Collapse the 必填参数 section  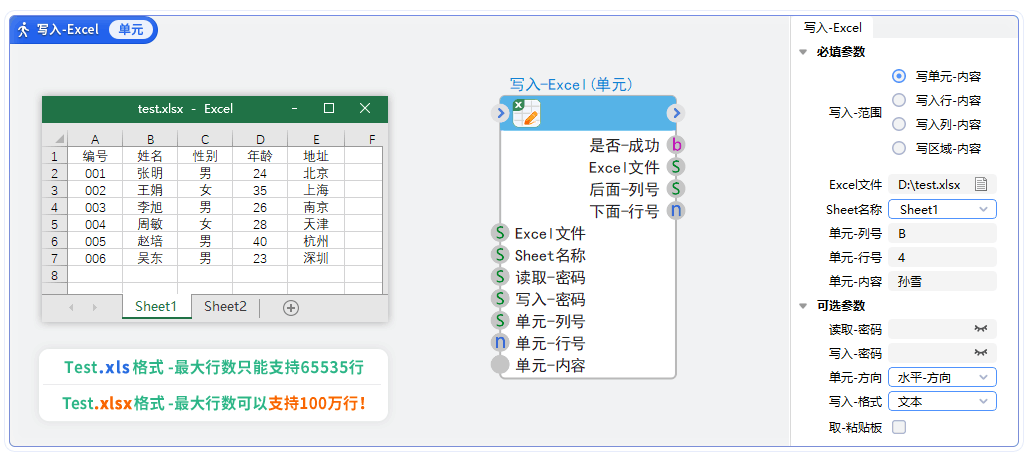point(803,52)
